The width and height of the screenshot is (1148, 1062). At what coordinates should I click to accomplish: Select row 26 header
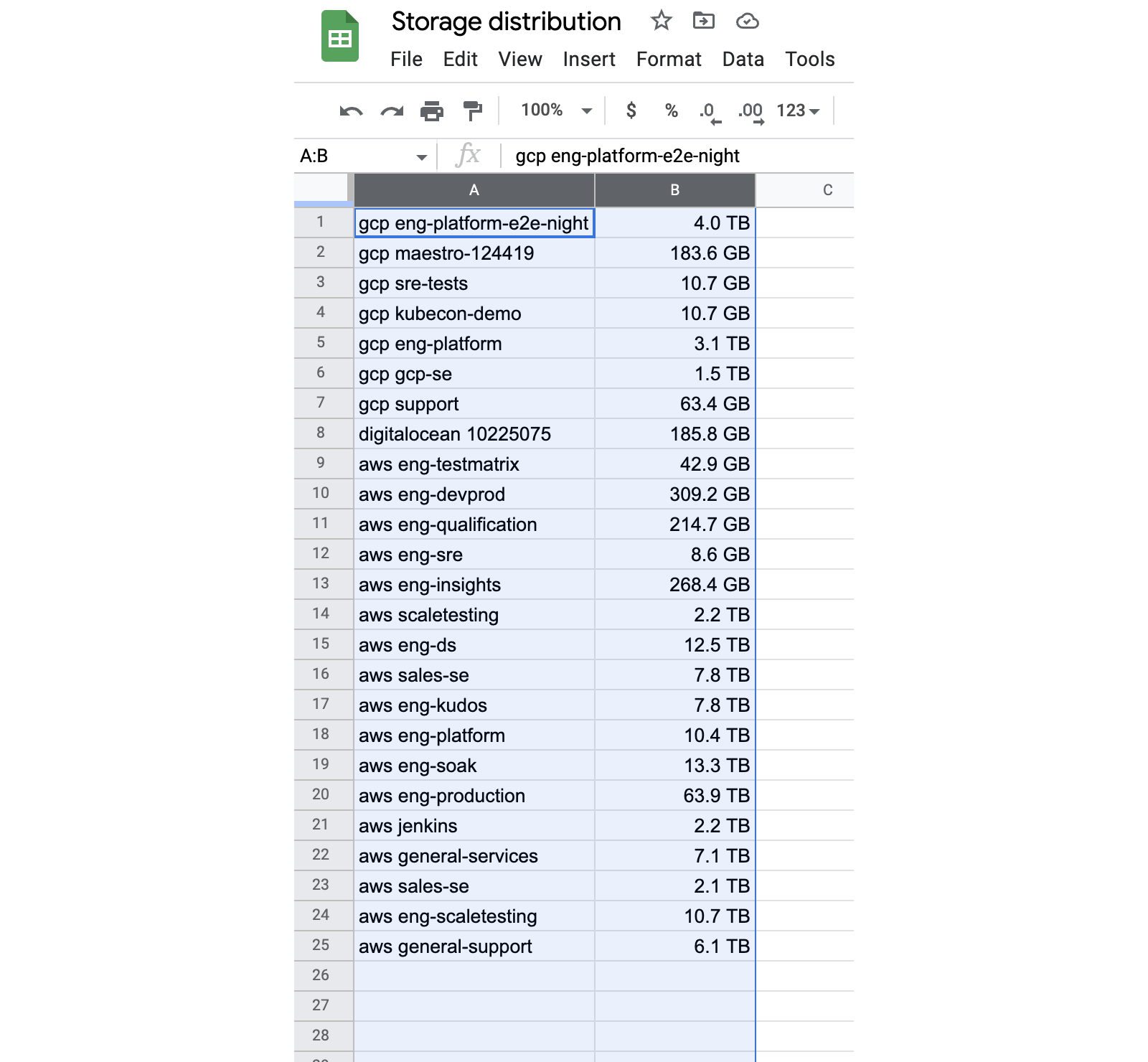point(324,976)
